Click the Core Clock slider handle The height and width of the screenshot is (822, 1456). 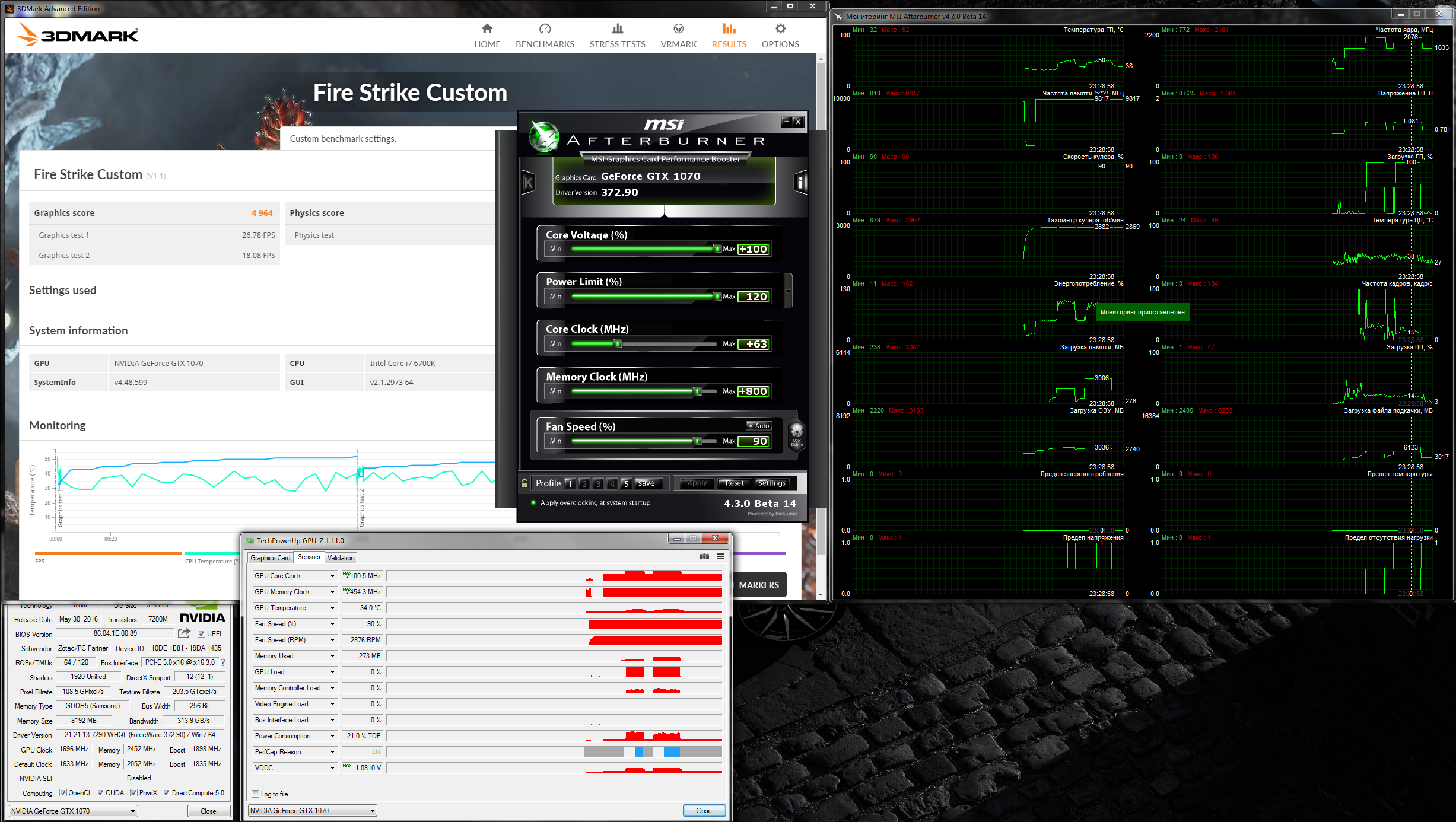(618, 344)
